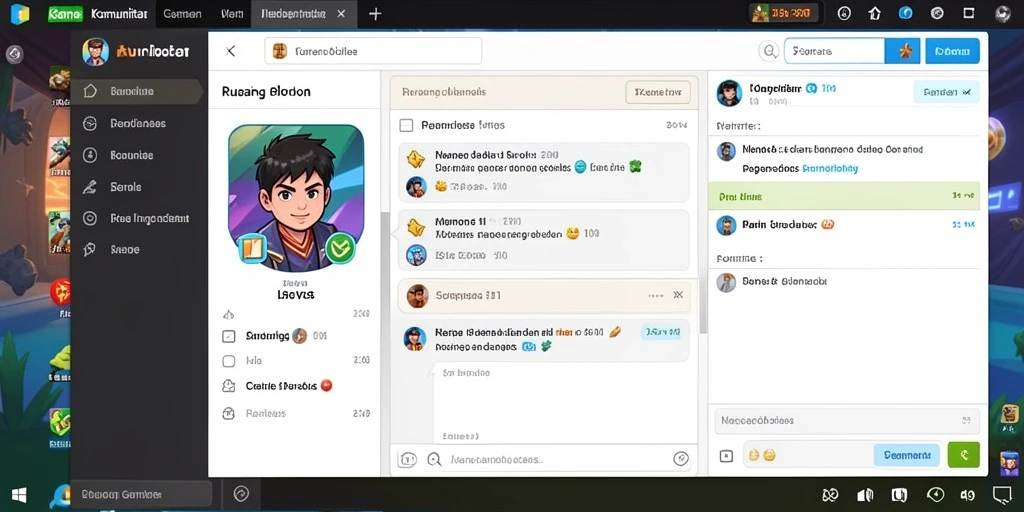Click the icon beside Reoleas
Viewport: 1024px width, 512px height.
coord(229,413)
